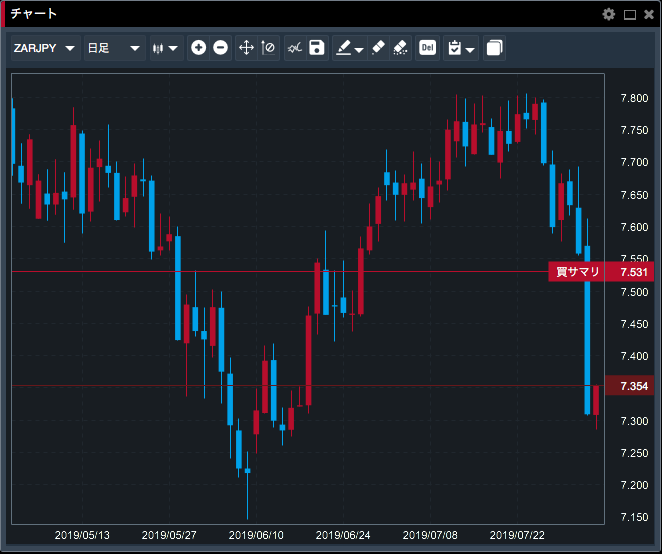Screen dimensions: 662x554
Task: Select the four-arrow move chart tool
Action: pos(246,48)
